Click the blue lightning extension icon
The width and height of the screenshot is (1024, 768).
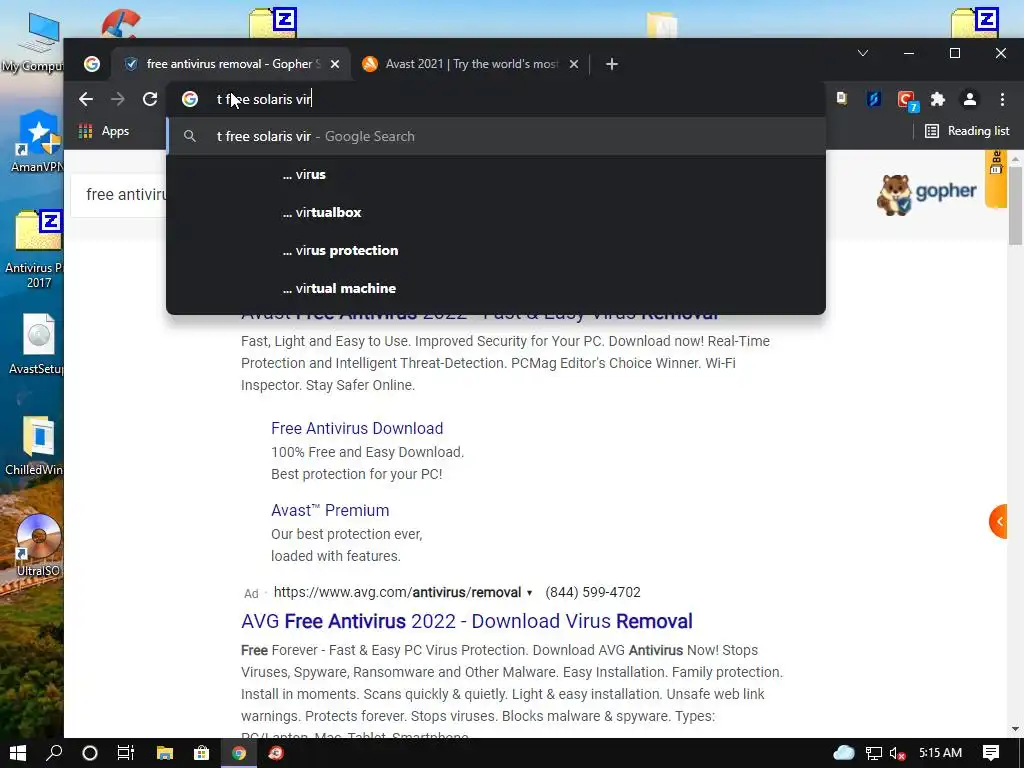(874, 99)
